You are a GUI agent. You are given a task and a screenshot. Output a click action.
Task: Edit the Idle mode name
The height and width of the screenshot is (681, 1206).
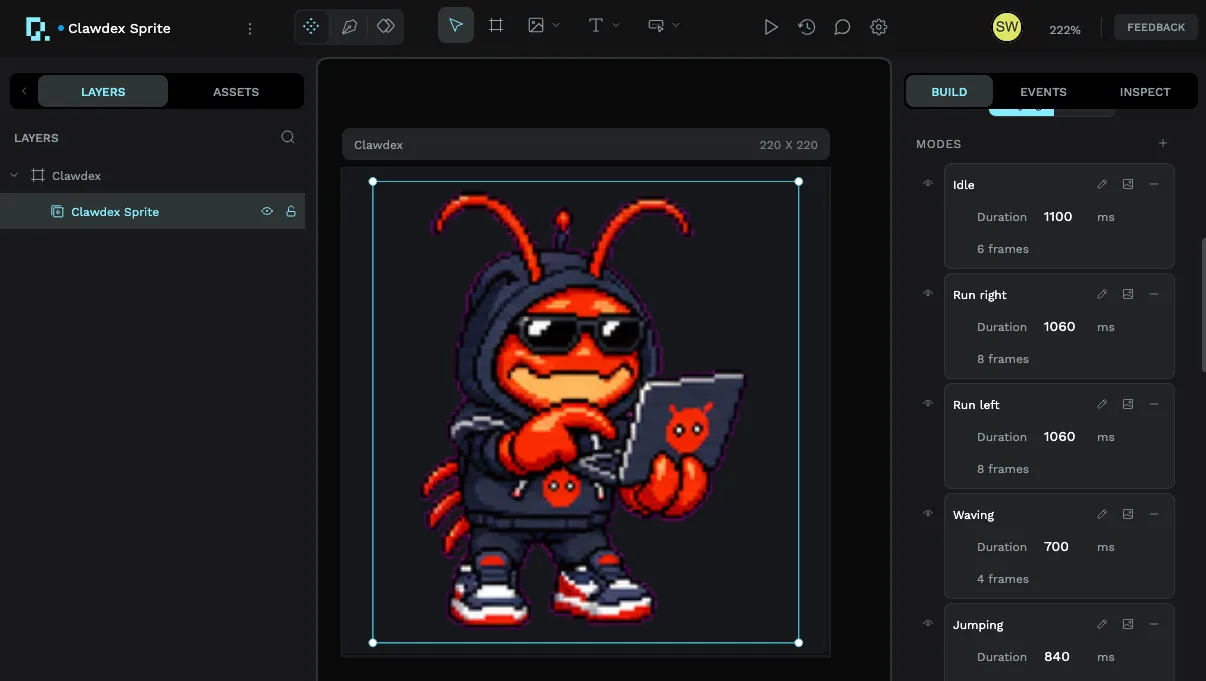click(1102, 184)
